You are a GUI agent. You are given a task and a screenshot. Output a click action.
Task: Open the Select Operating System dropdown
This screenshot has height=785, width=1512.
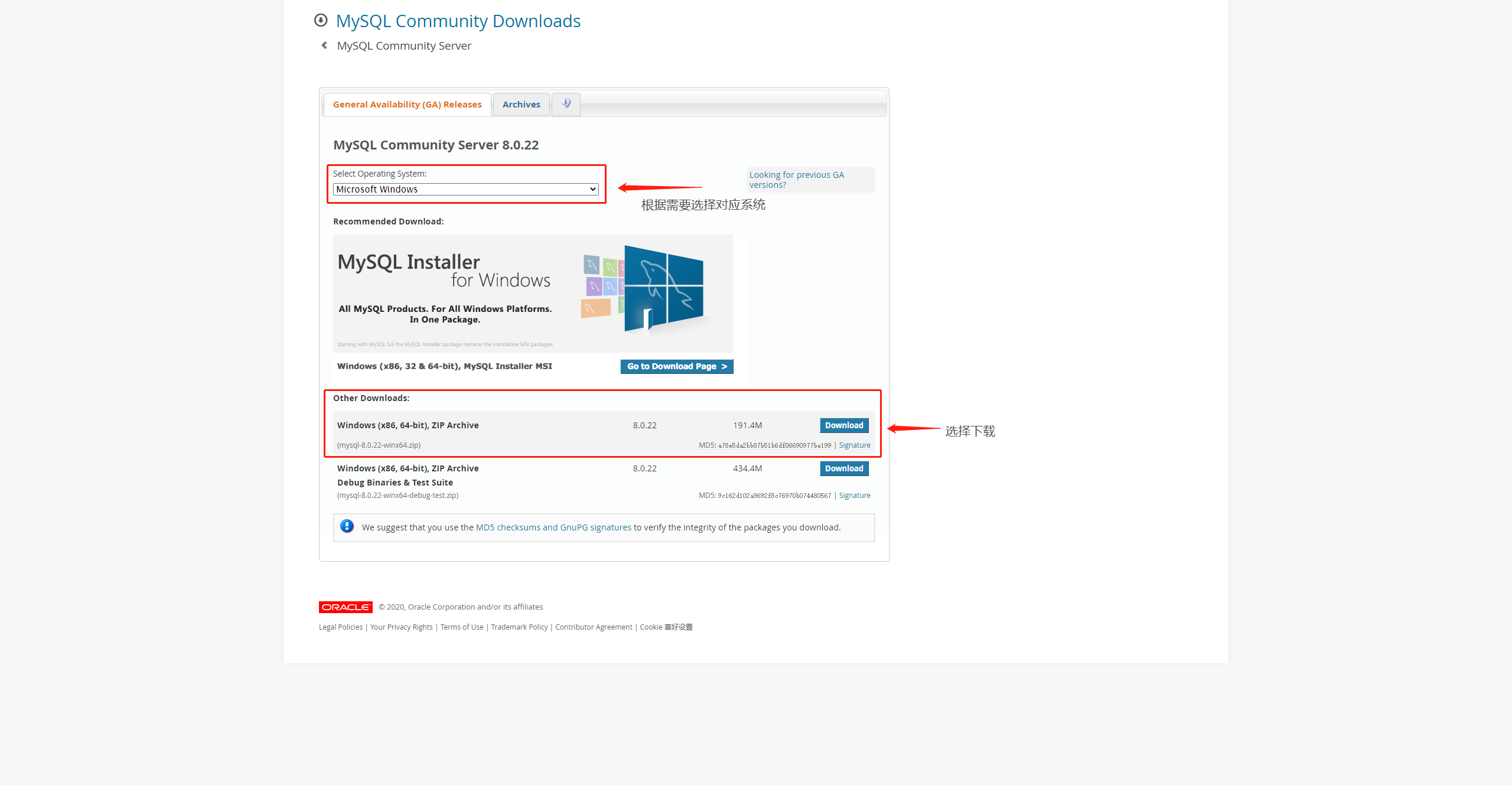pyautogui.click(x=465, y=189)
